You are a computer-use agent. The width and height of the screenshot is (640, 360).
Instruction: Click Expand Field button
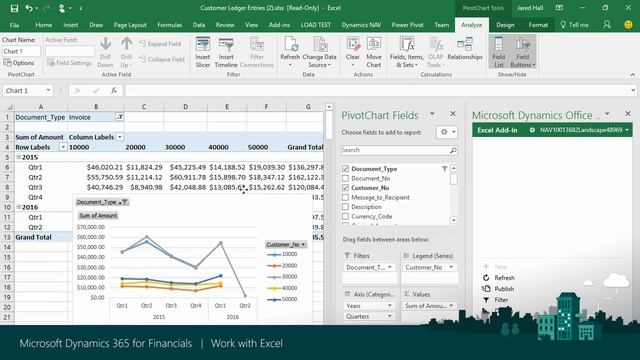pyautogui.click(x=160, y=44)
